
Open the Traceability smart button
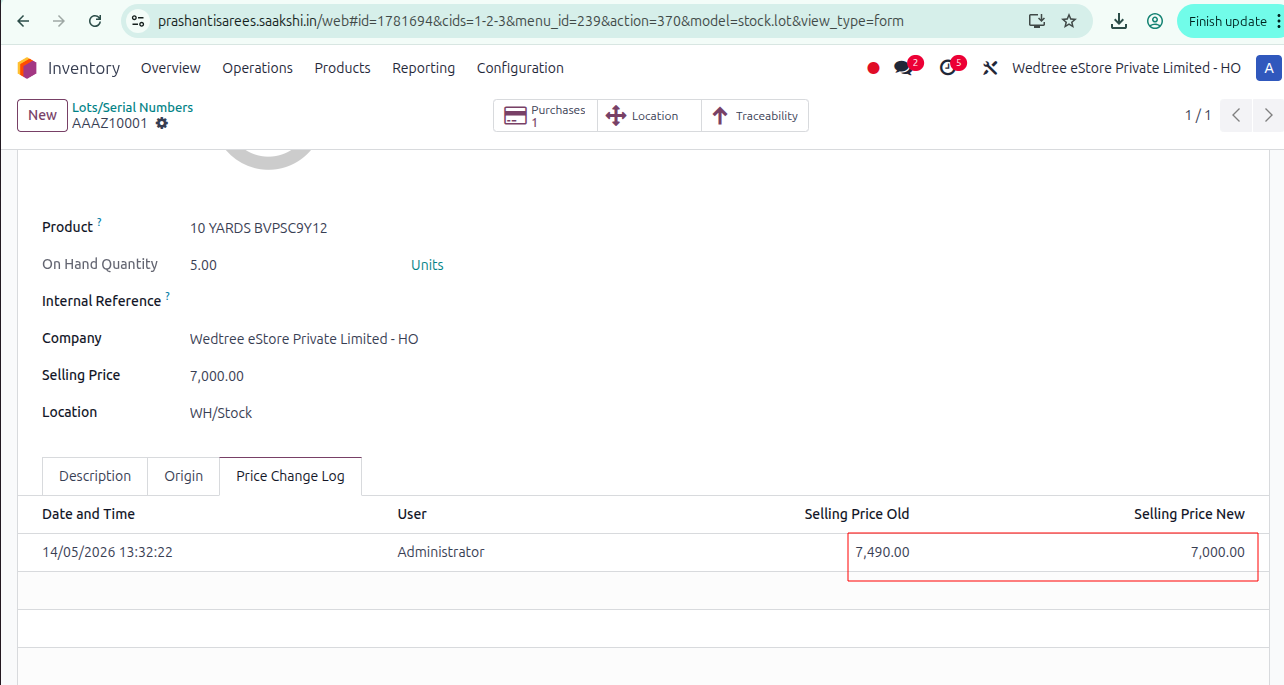pos(755,116)
